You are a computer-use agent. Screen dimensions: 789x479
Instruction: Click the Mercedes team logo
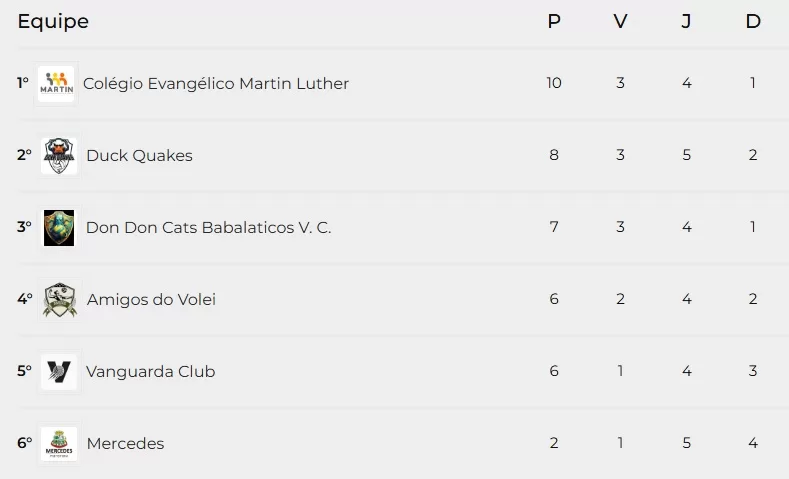pos(60,444)
